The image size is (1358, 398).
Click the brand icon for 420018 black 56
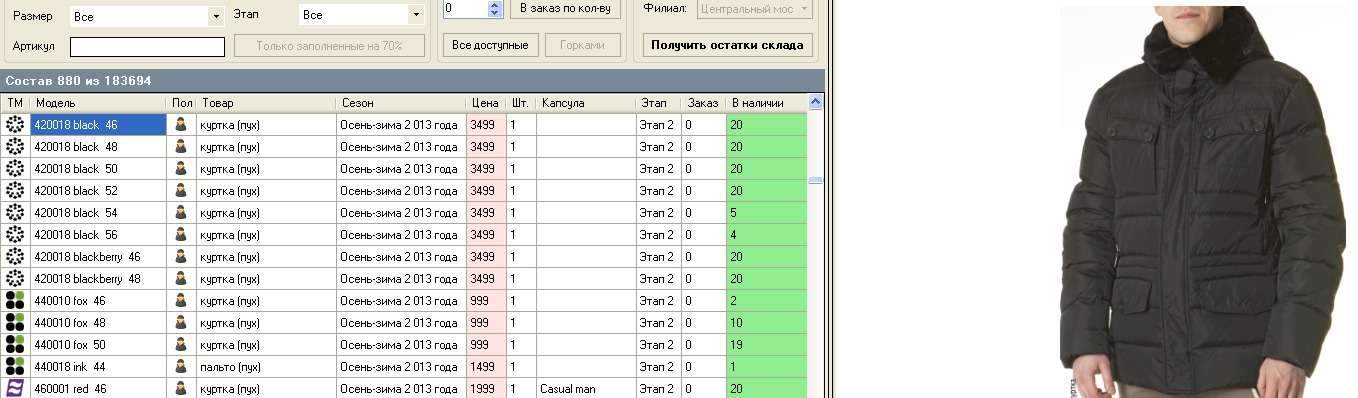pos(15,235)
